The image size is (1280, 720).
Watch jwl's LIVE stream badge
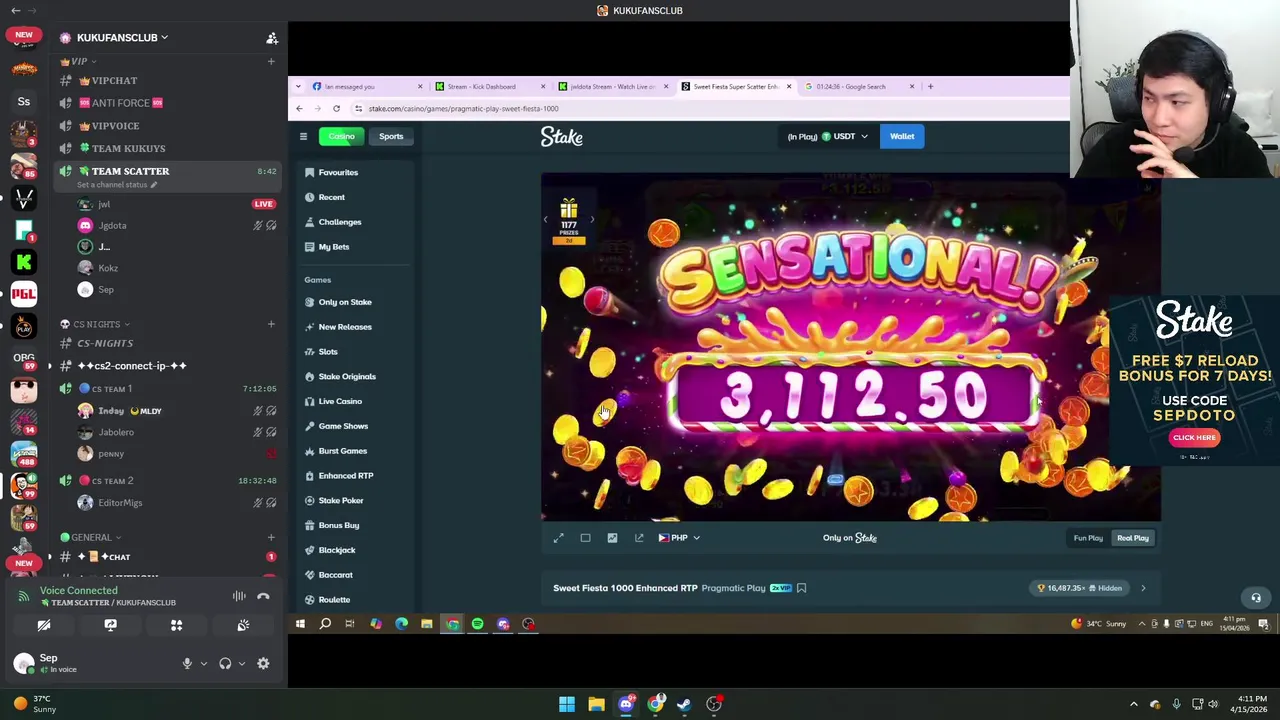click(263, 204)
